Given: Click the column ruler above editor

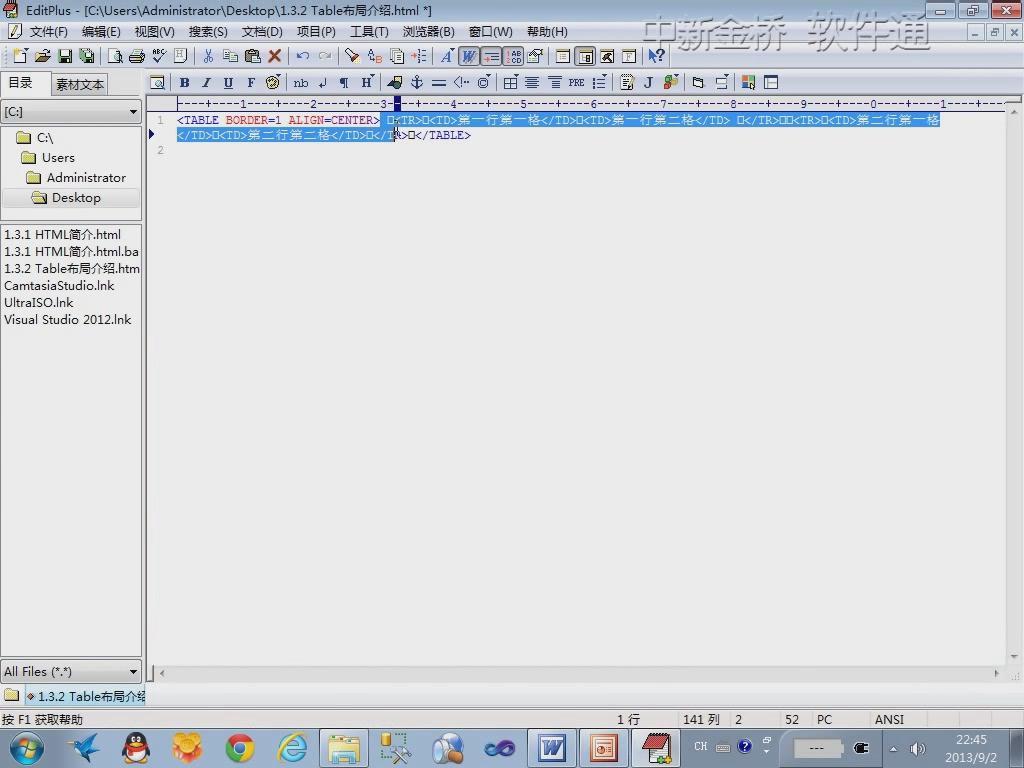Looking at the screenshot, I should pyautogui.click(x=590, y=103).
